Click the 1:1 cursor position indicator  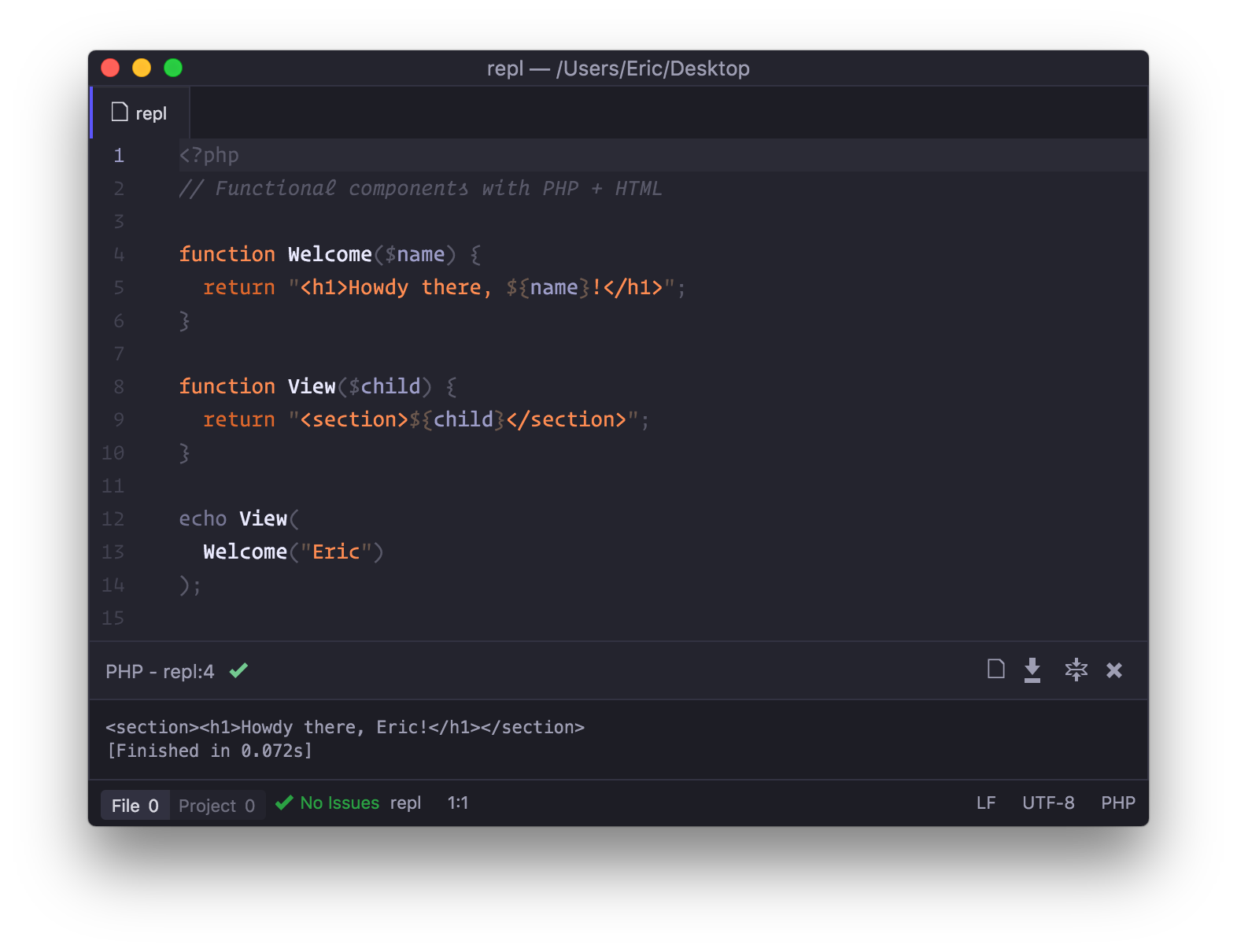coord(458,803)
